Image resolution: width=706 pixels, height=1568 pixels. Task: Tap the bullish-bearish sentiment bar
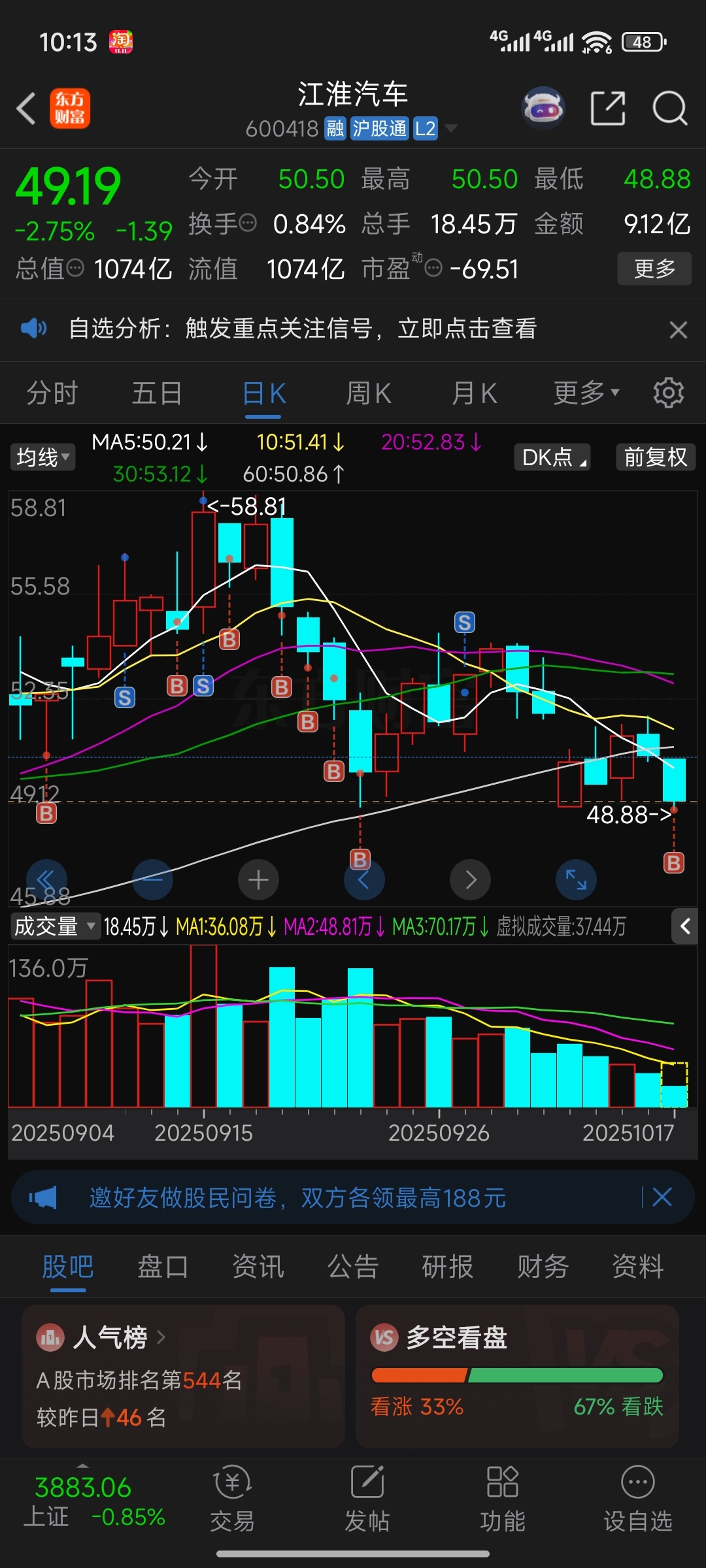[x=517, y=1375]
